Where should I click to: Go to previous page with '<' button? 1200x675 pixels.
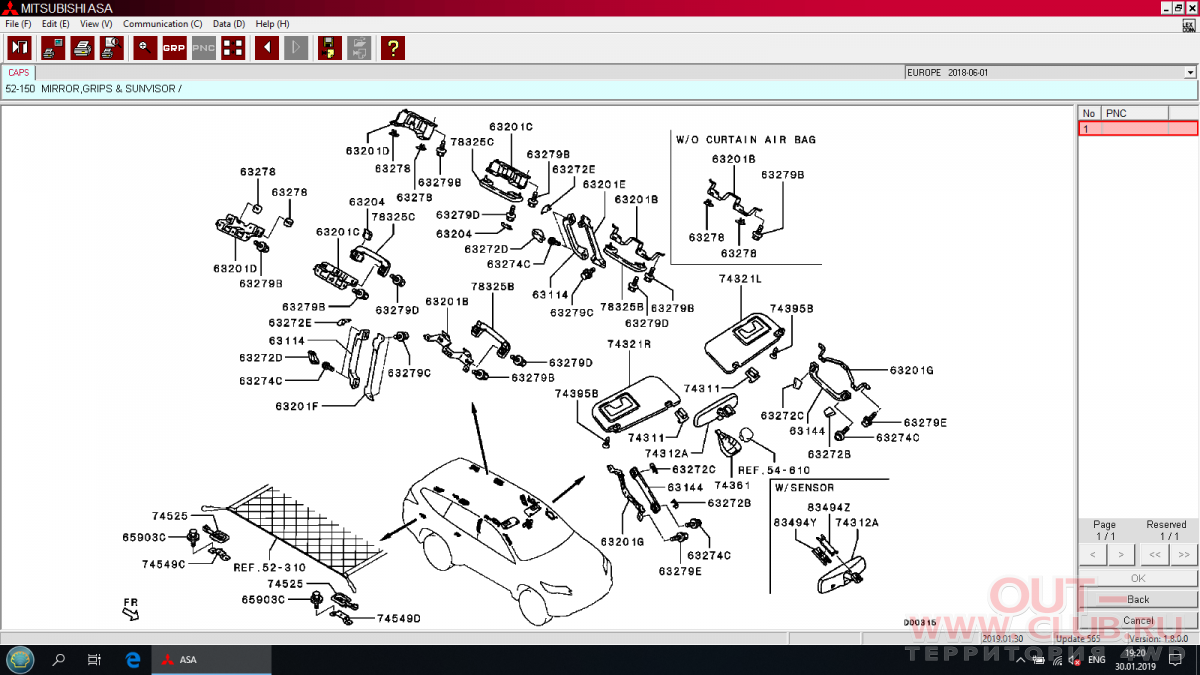pos(1092,553)
